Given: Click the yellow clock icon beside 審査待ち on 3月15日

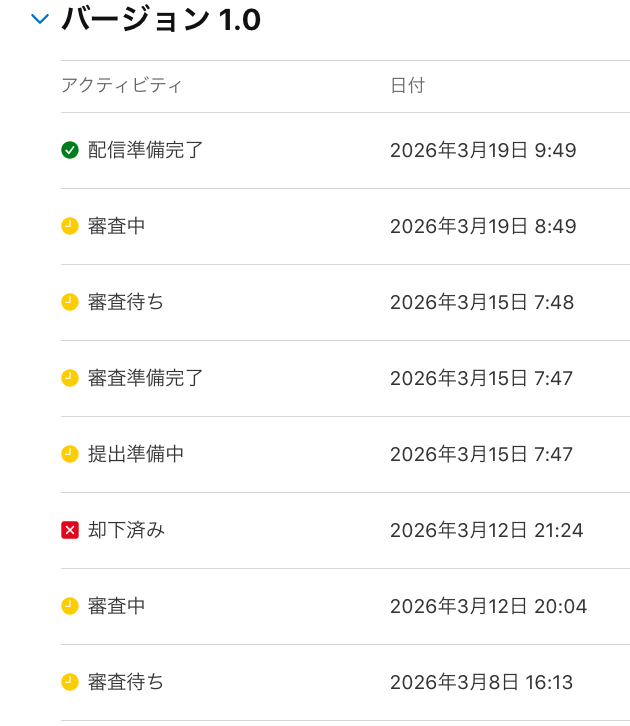Looking at the screenshot, I should point(70,302).
